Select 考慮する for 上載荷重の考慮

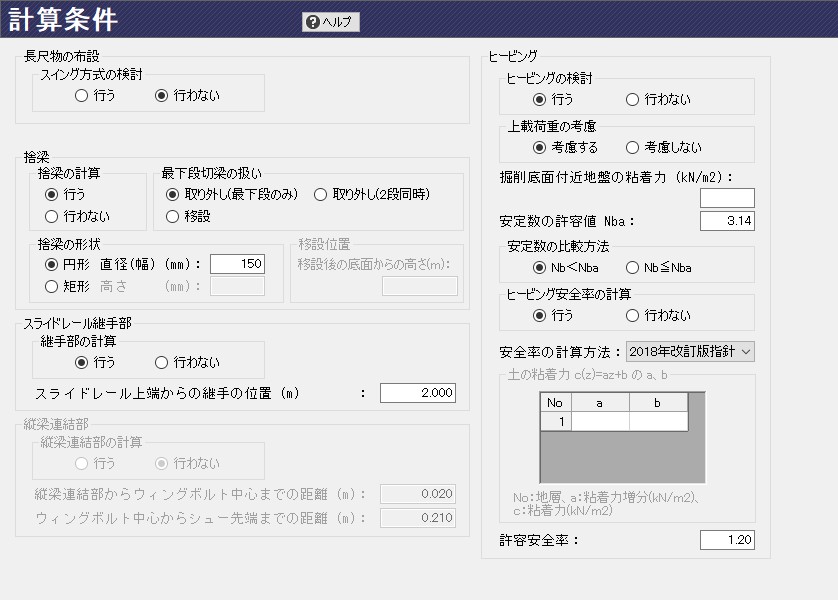pos(565,147)
